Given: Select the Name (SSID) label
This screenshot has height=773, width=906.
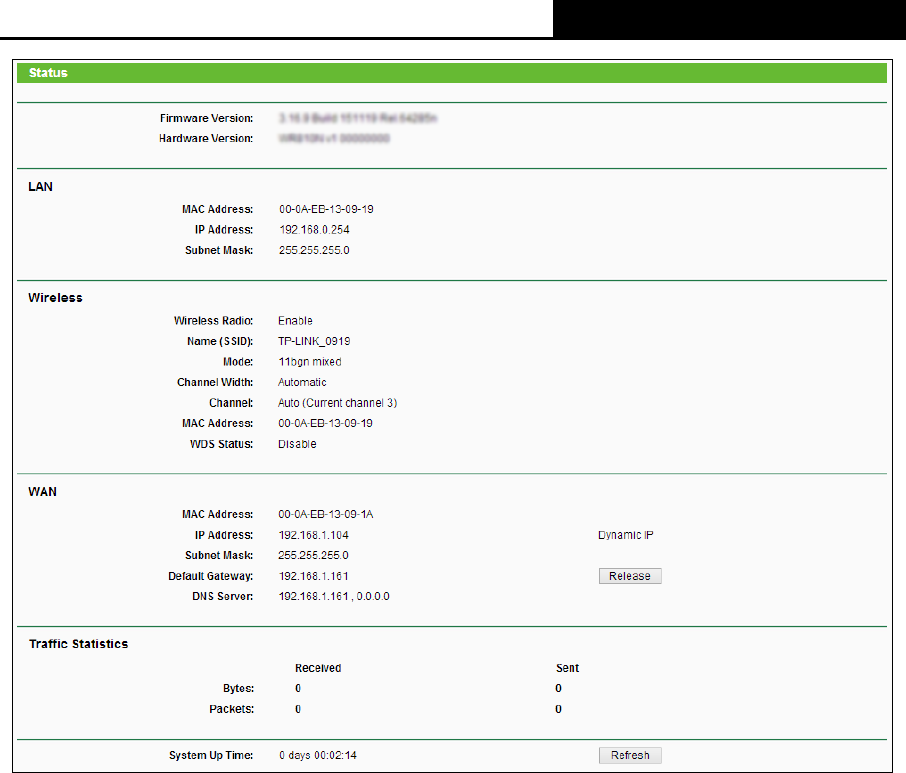Looking at the screenshot, I should tap(220, 341).
